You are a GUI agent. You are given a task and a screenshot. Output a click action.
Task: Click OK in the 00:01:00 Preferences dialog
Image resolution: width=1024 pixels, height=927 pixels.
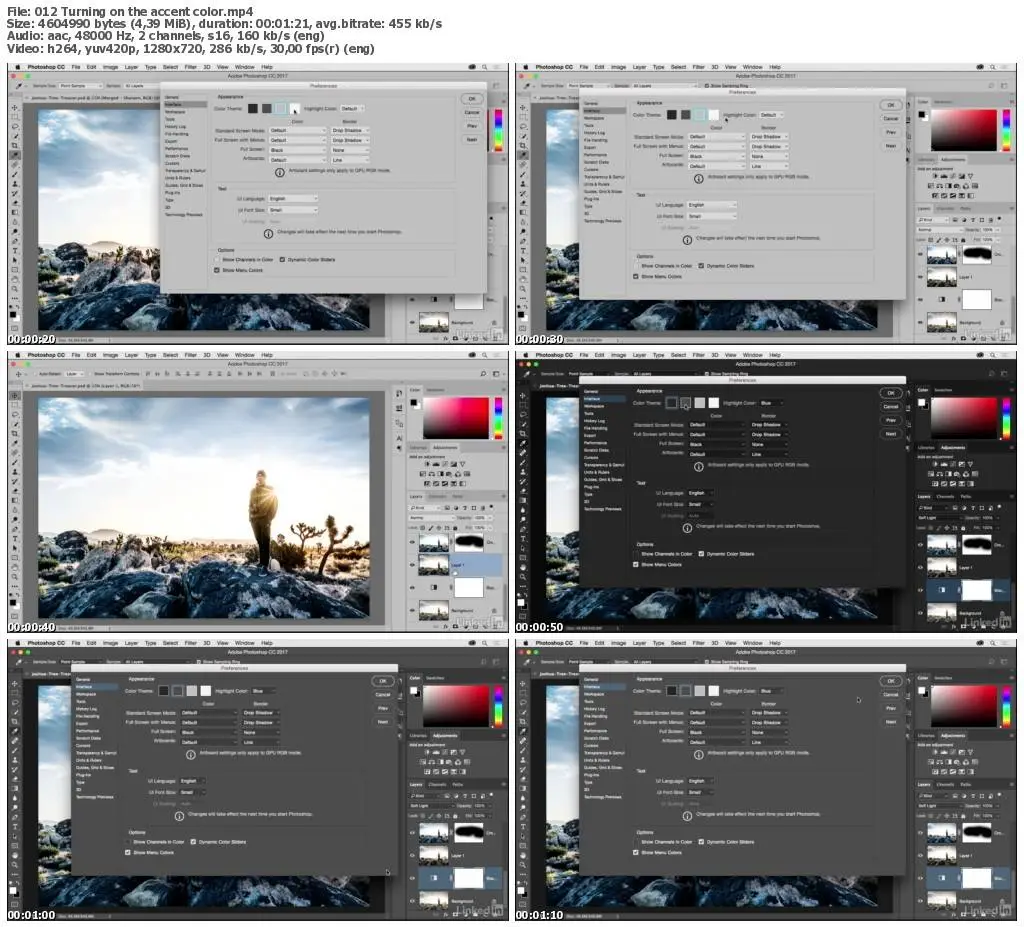pos(383,681)
